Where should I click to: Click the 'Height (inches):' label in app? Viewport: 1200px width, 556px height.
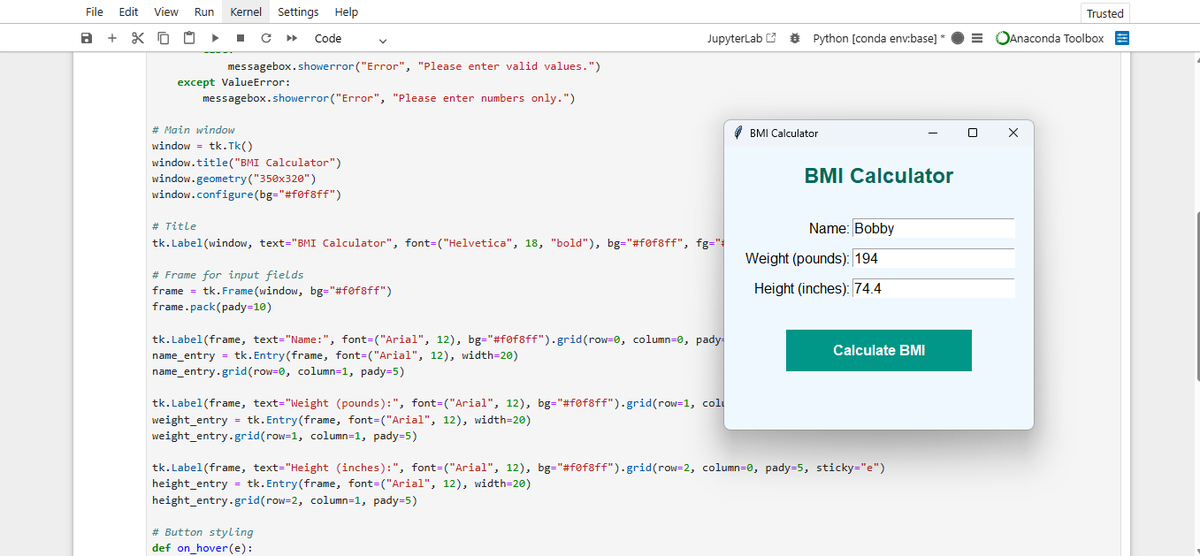click(x=802, y=289)
